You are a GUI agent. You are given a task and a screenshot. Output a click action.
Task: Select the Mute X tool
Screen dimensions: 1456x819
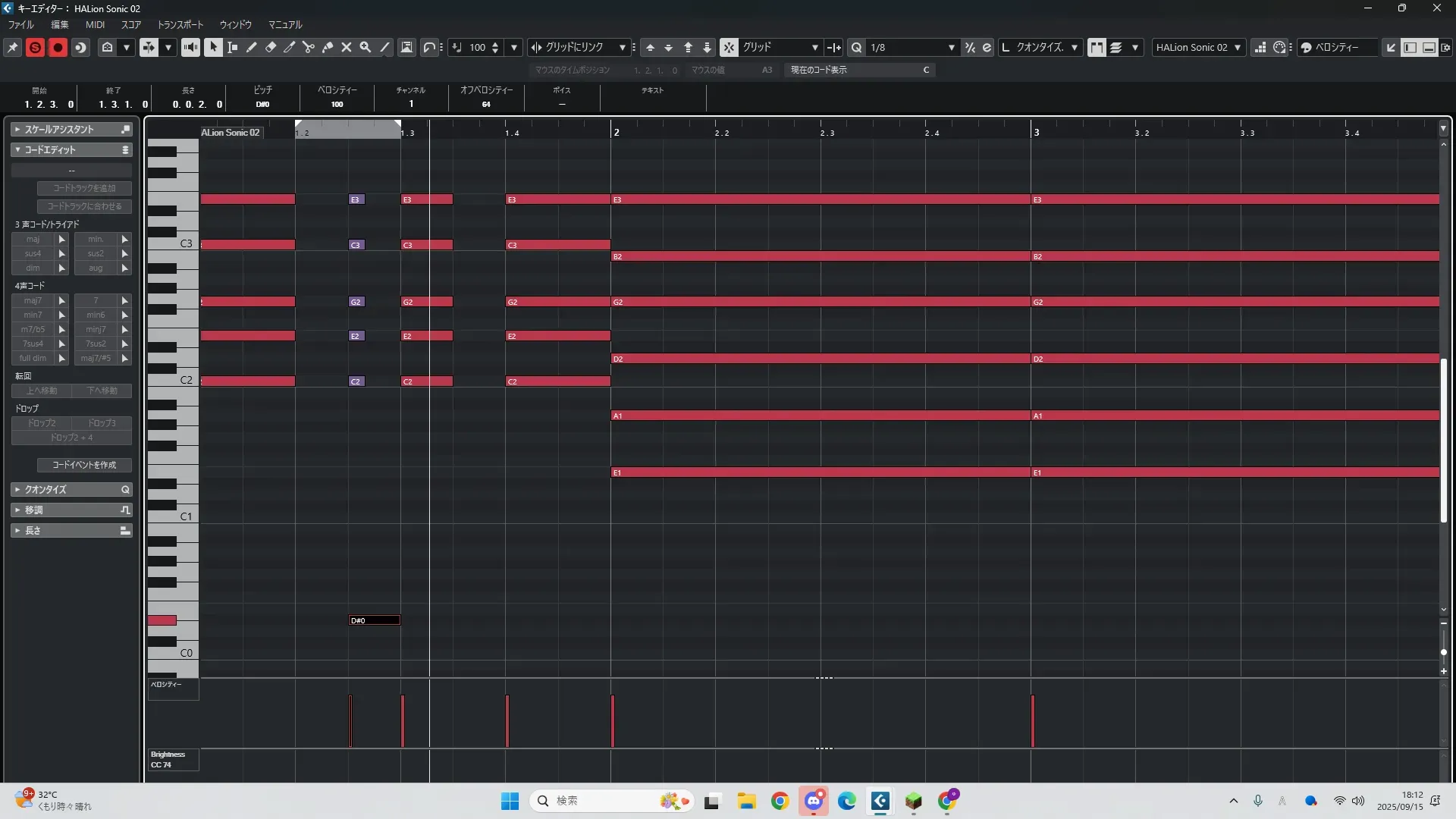point(346,47)
